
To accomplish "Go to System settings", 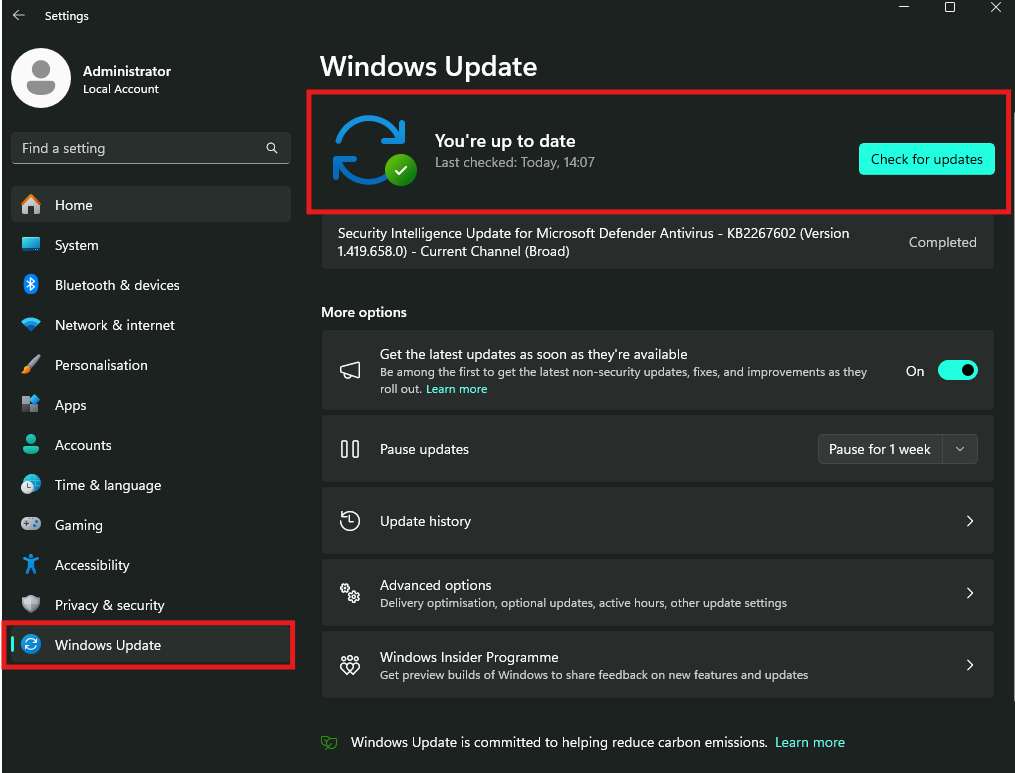I will click(151, 245).
